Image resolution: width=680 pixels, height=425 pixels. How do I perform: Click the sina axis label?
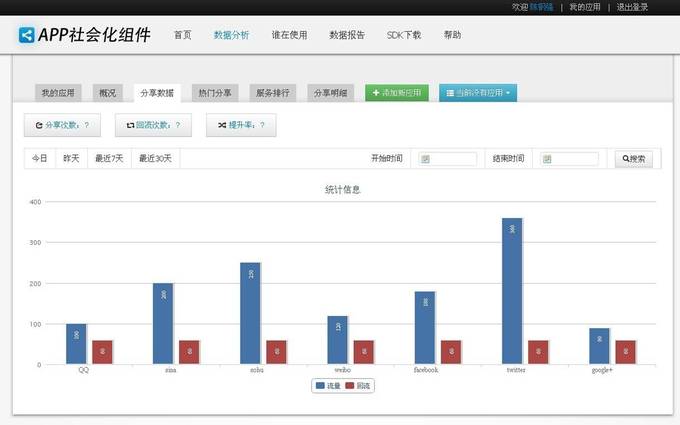171,370
